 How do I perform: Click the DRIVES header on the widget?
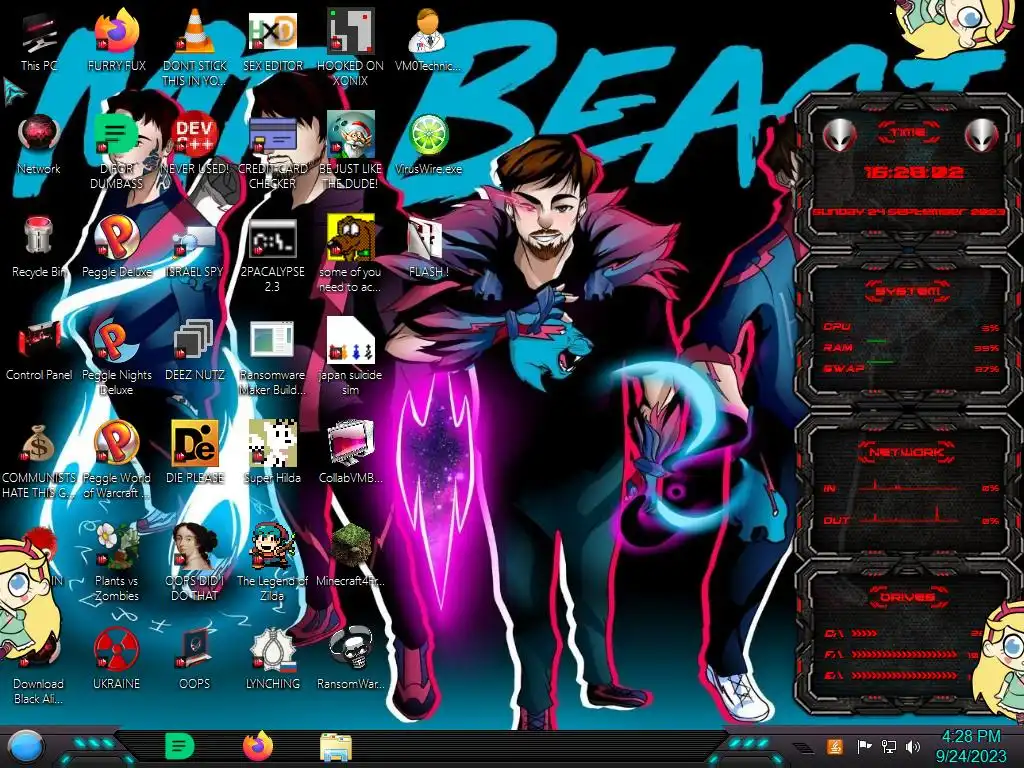[908, 597]
